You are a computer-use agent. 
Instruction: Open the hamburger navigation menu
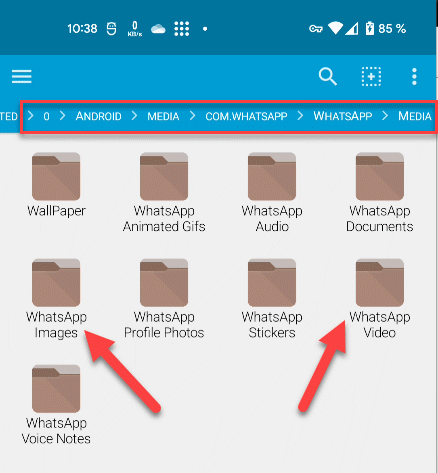point(22,77)
